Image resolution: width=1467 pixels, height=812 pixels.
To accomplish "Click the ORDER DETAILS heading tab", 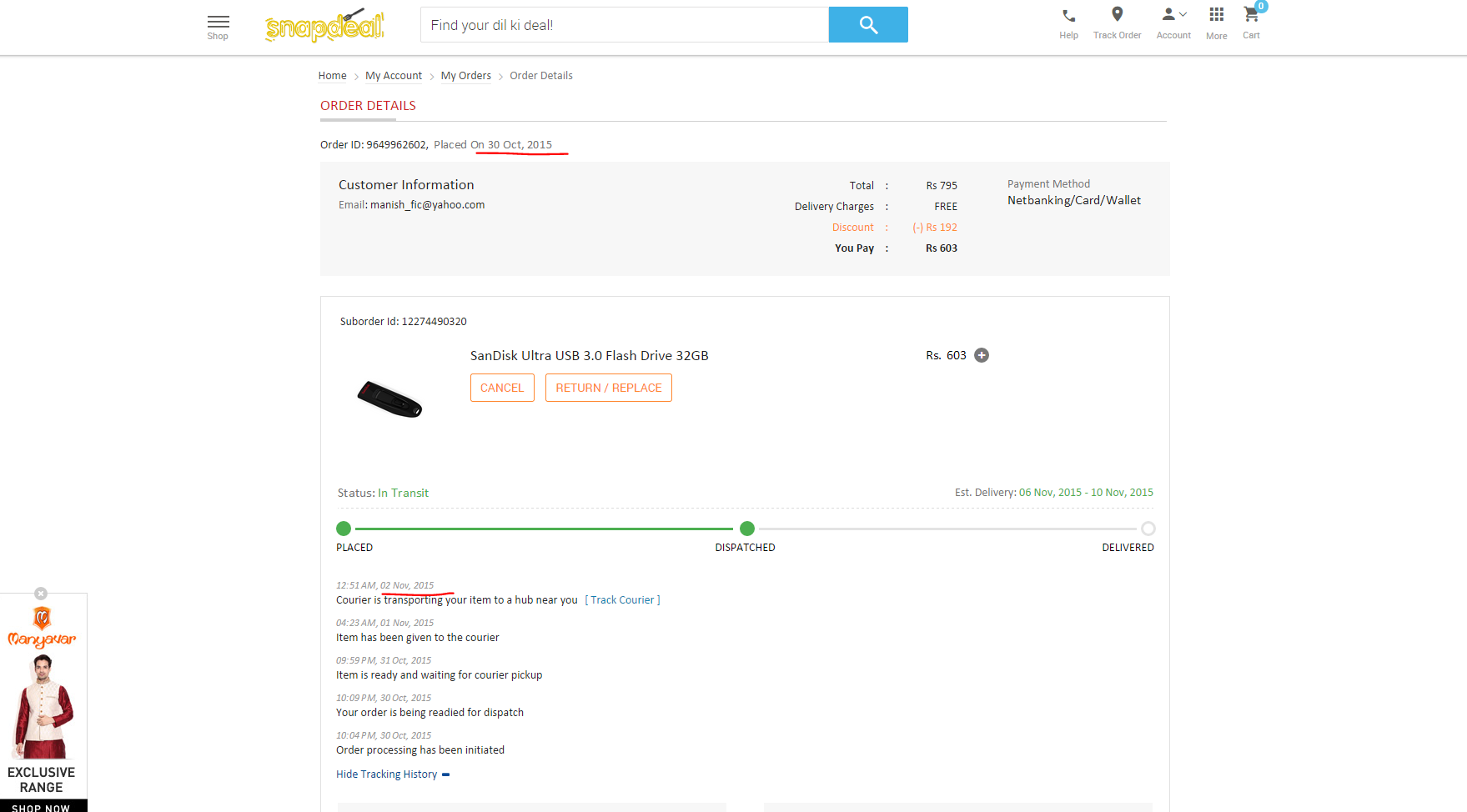I will click(x=368, y=106).
